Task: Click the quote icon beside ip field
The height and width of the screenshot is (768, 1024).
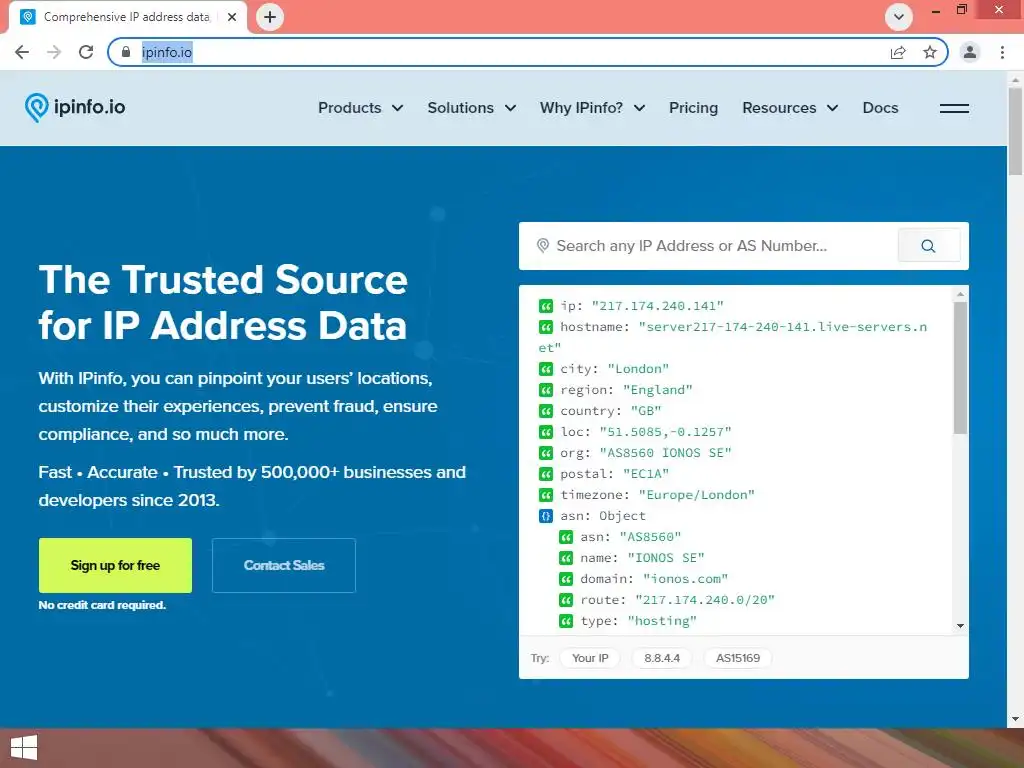Action: coord(546,306)
